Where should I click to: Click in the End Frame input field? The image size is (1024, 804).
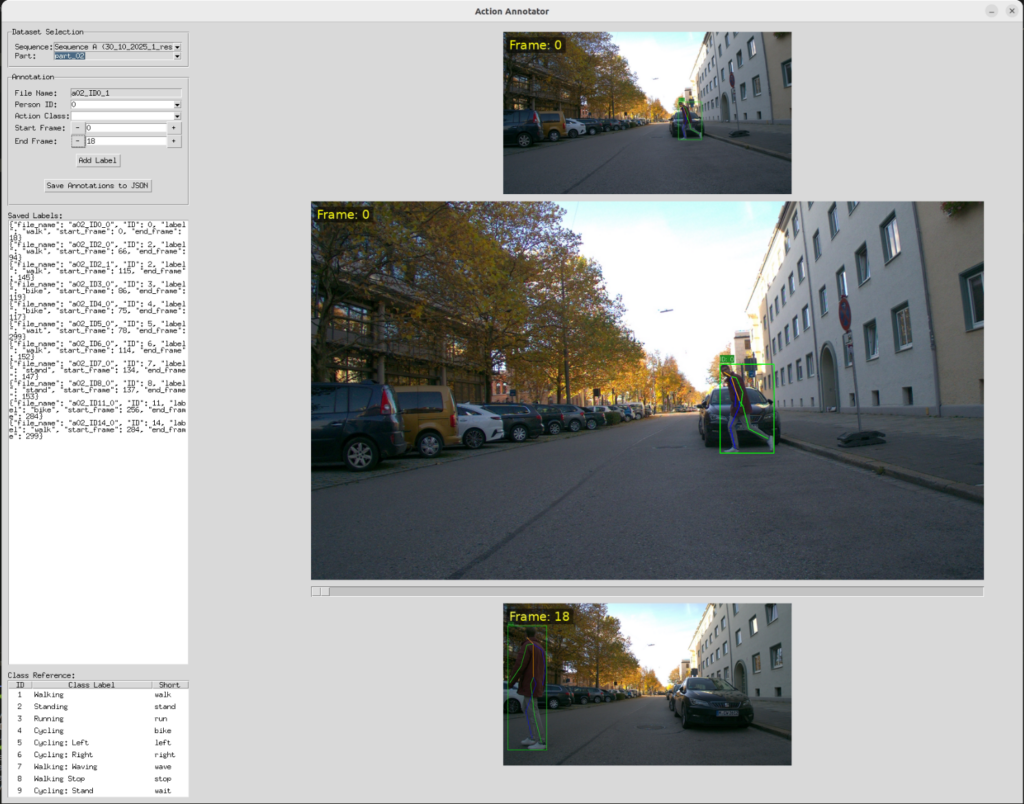click(x=125, y=141)
